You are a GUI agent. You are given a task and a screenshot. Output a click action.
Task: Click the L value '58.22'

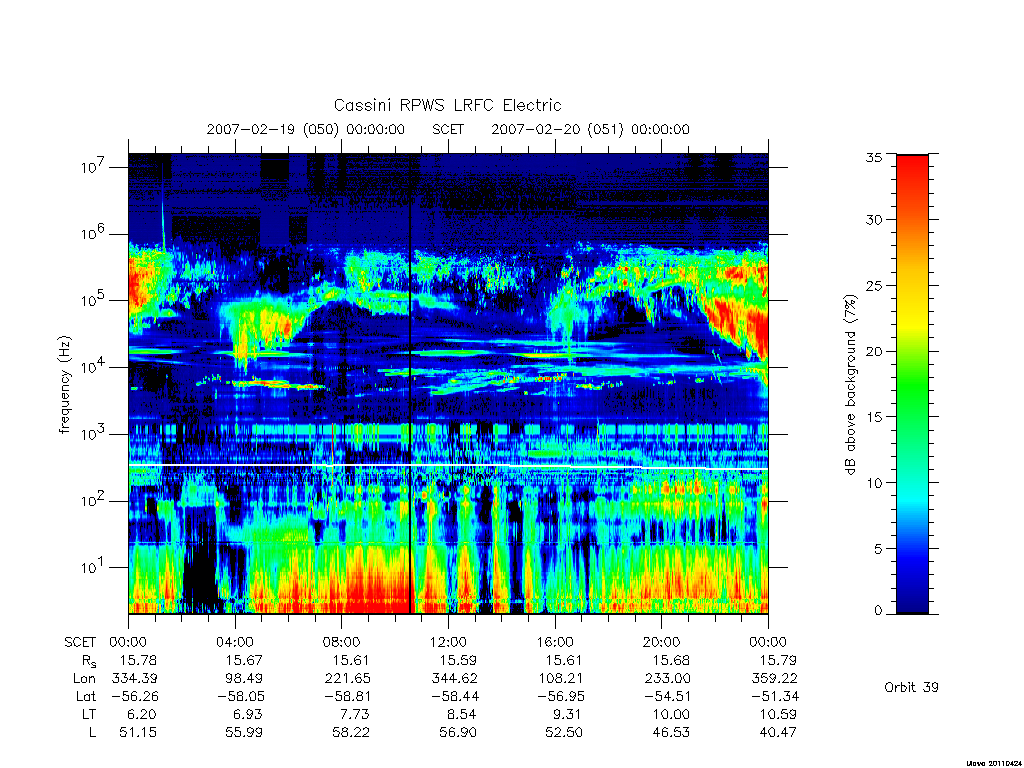(x=351, y=733)
